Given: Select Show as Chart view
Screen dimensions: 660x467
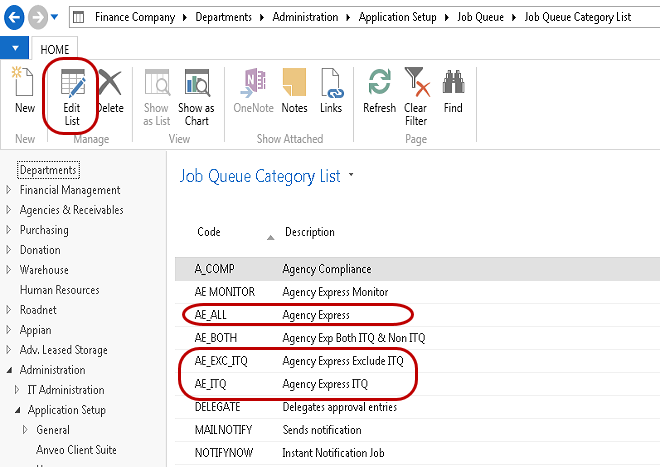Looking at the screenshot, I should (196, 91).
